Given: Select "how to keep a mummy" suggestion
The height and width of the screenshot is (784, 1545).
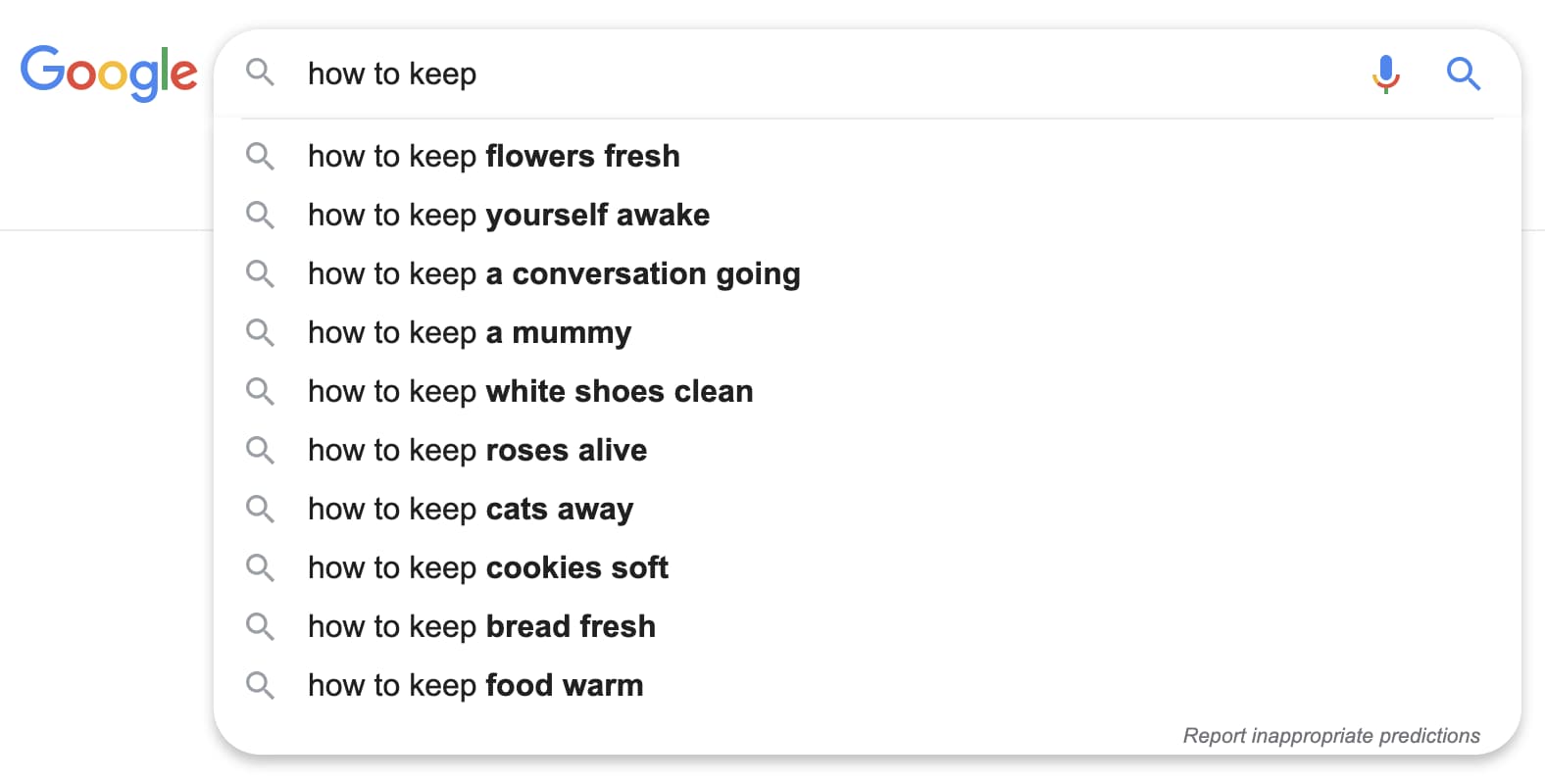Looking at the screenshot, I should 470,332.
